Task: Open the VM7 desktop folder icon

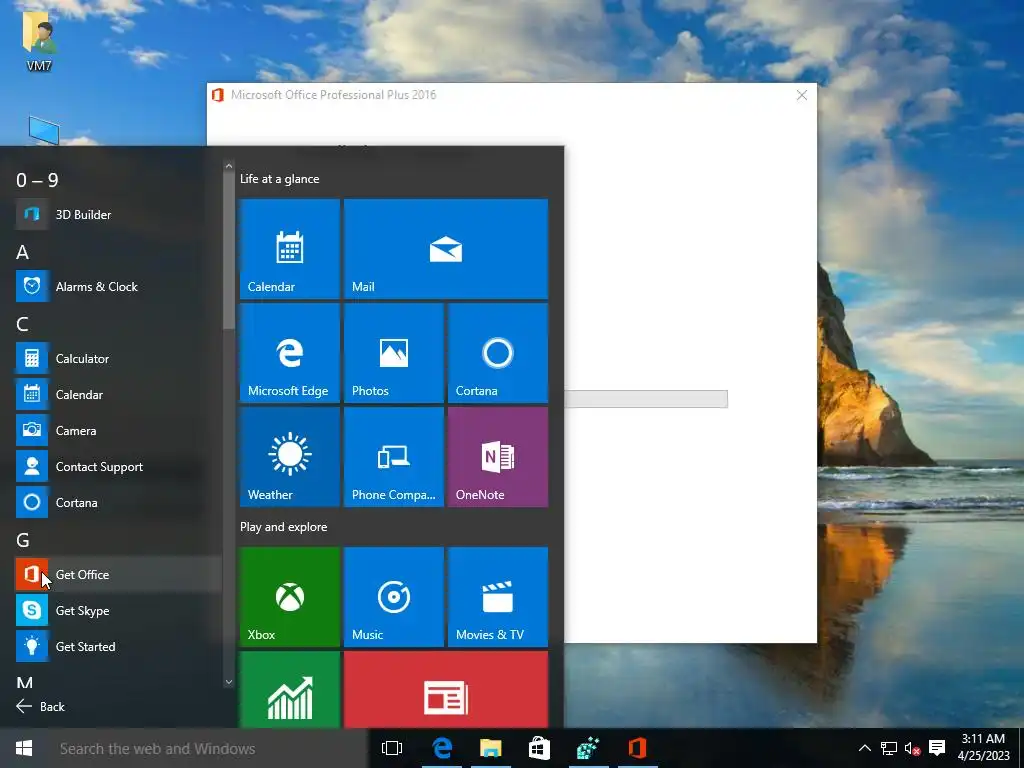Action: coord(39,40)
